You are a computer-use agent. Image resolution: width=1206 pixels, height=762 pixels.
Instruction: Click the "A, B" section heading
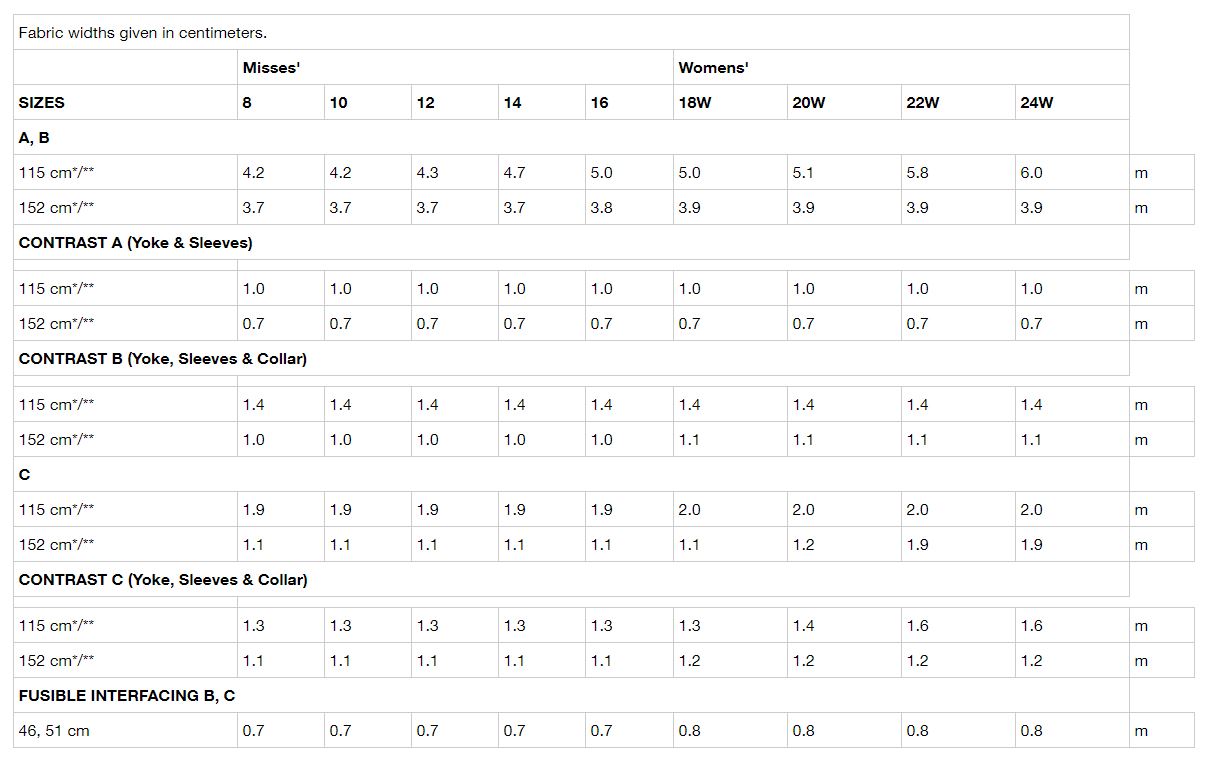34,138
